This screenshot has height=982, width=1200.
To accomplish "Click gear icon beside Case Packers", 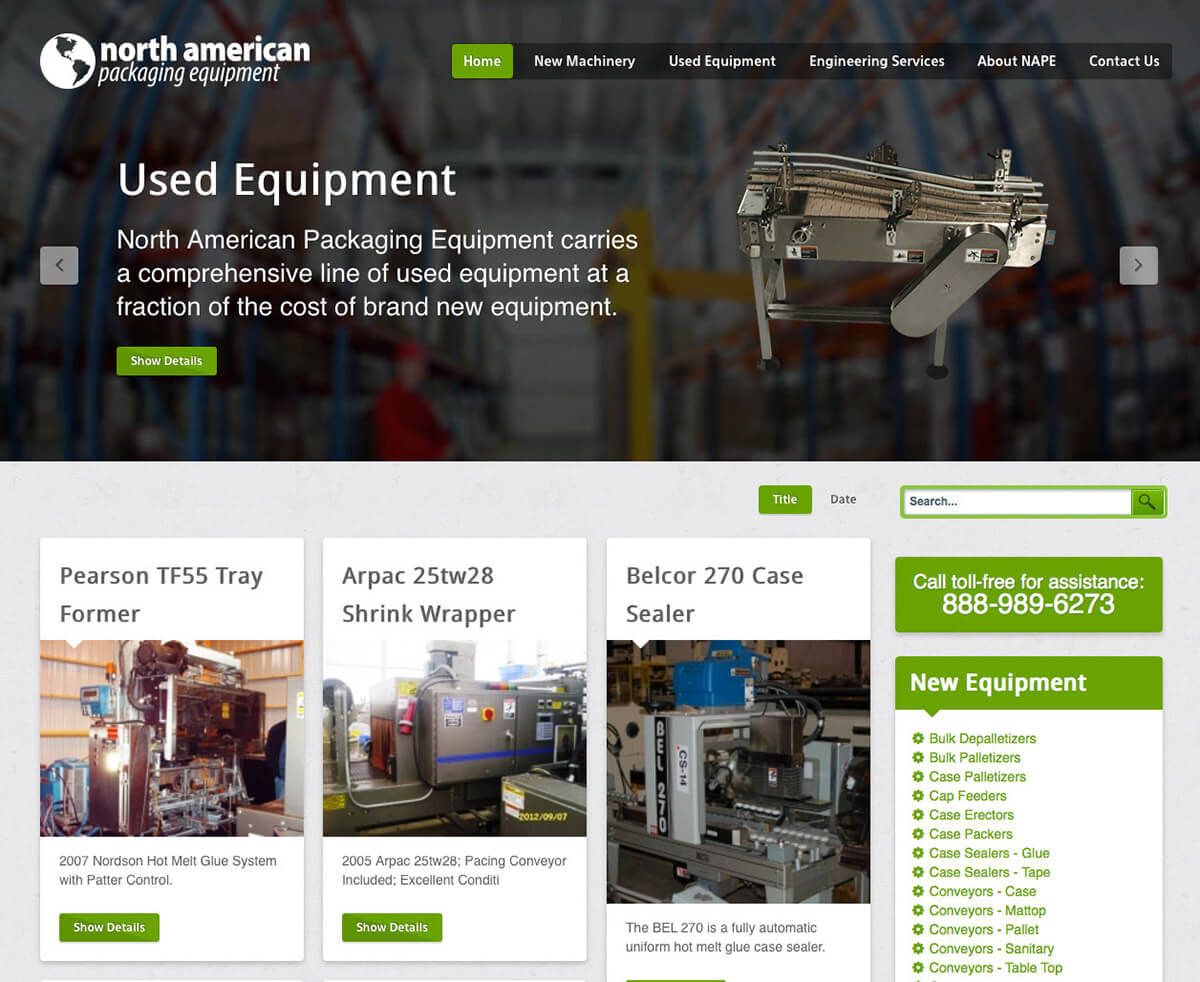I will pyautogui.click(x=918, y=834).
